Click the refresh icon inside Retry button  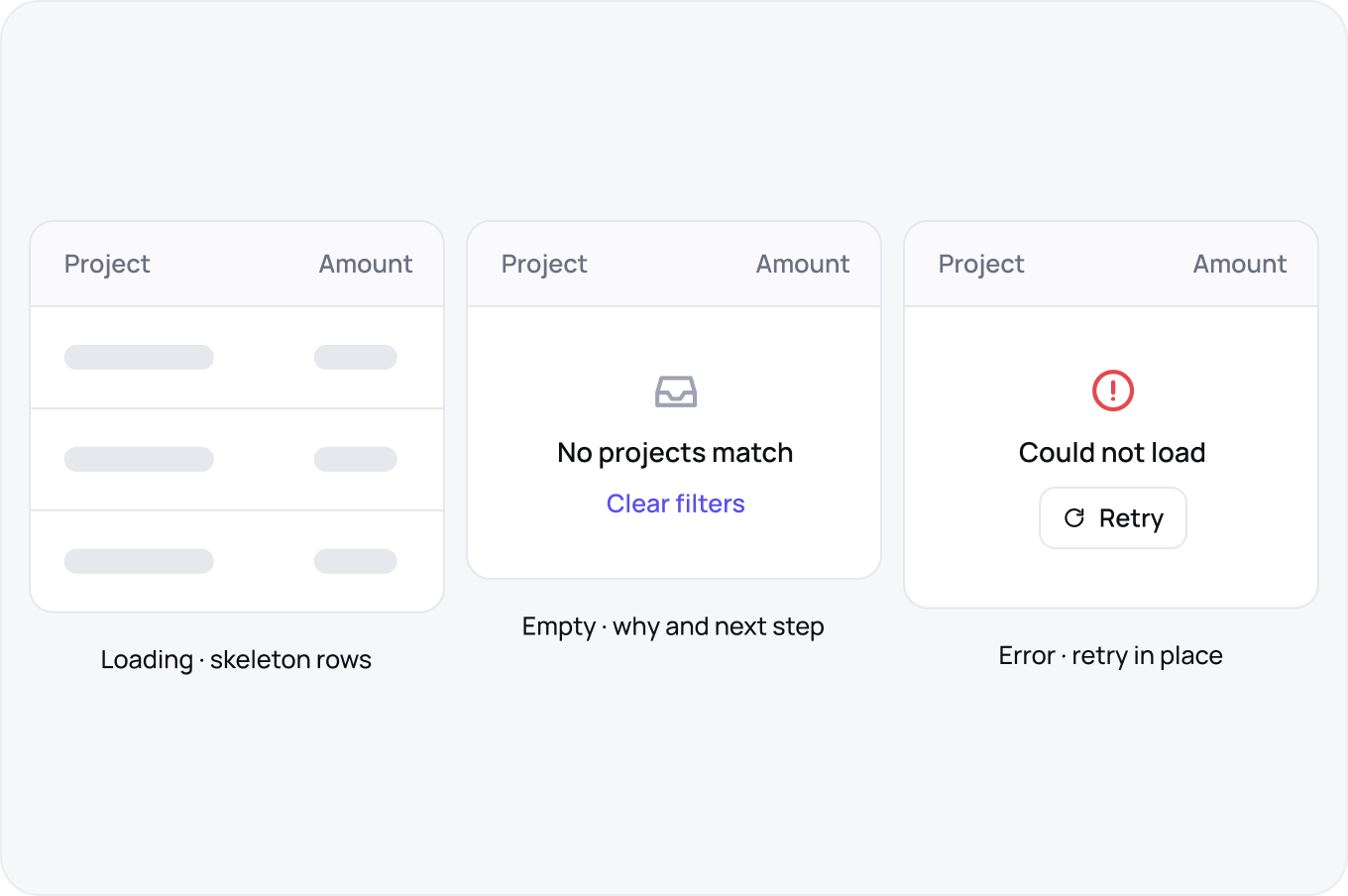(x=1074, y=517)
